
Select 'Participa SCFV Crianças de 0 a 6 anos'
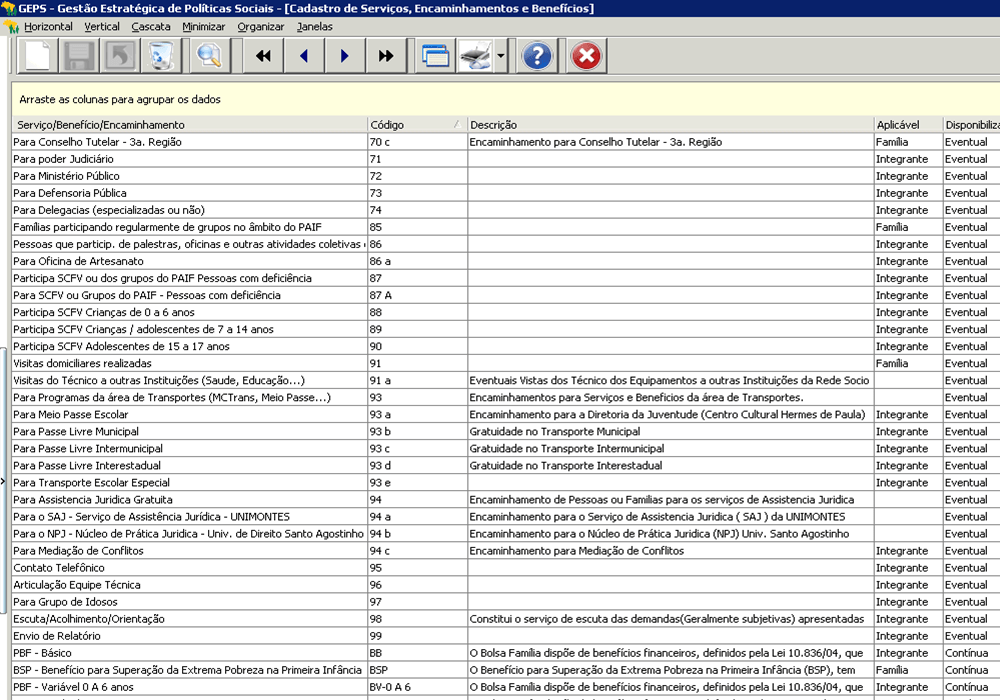tap(506, 312)
